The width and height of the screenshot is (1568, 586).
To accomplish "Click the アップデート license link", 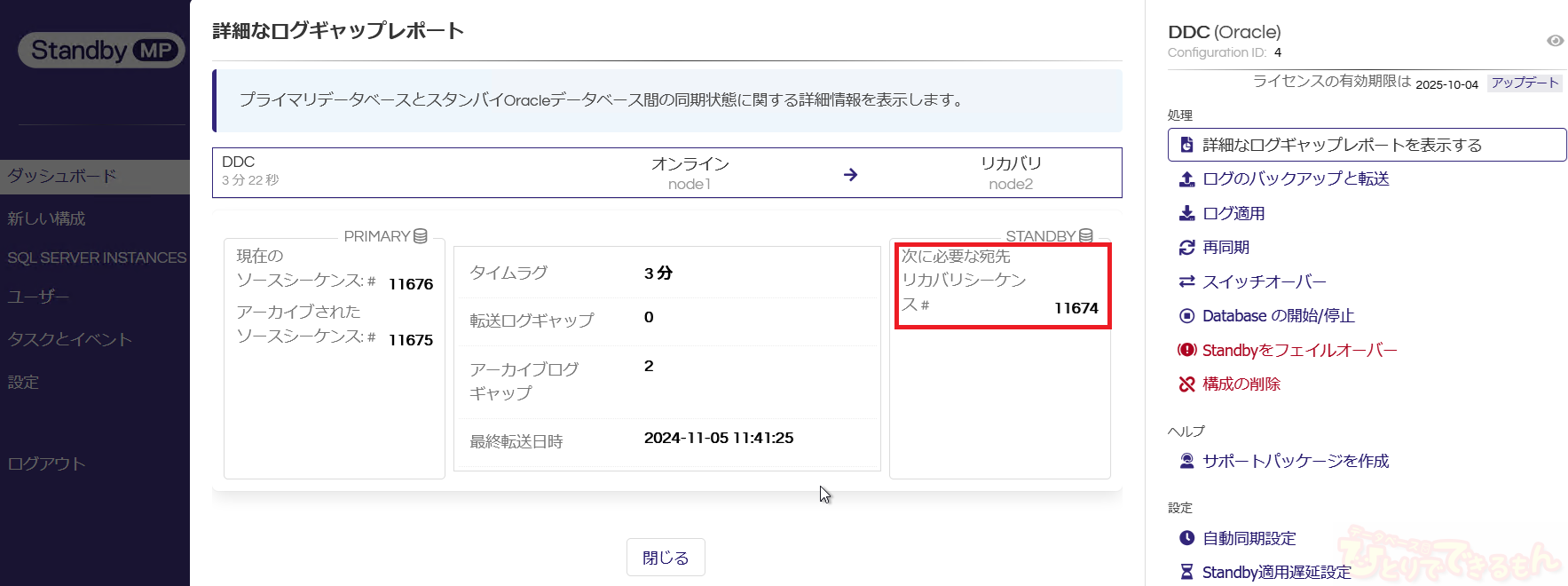I will point(1525,83).
